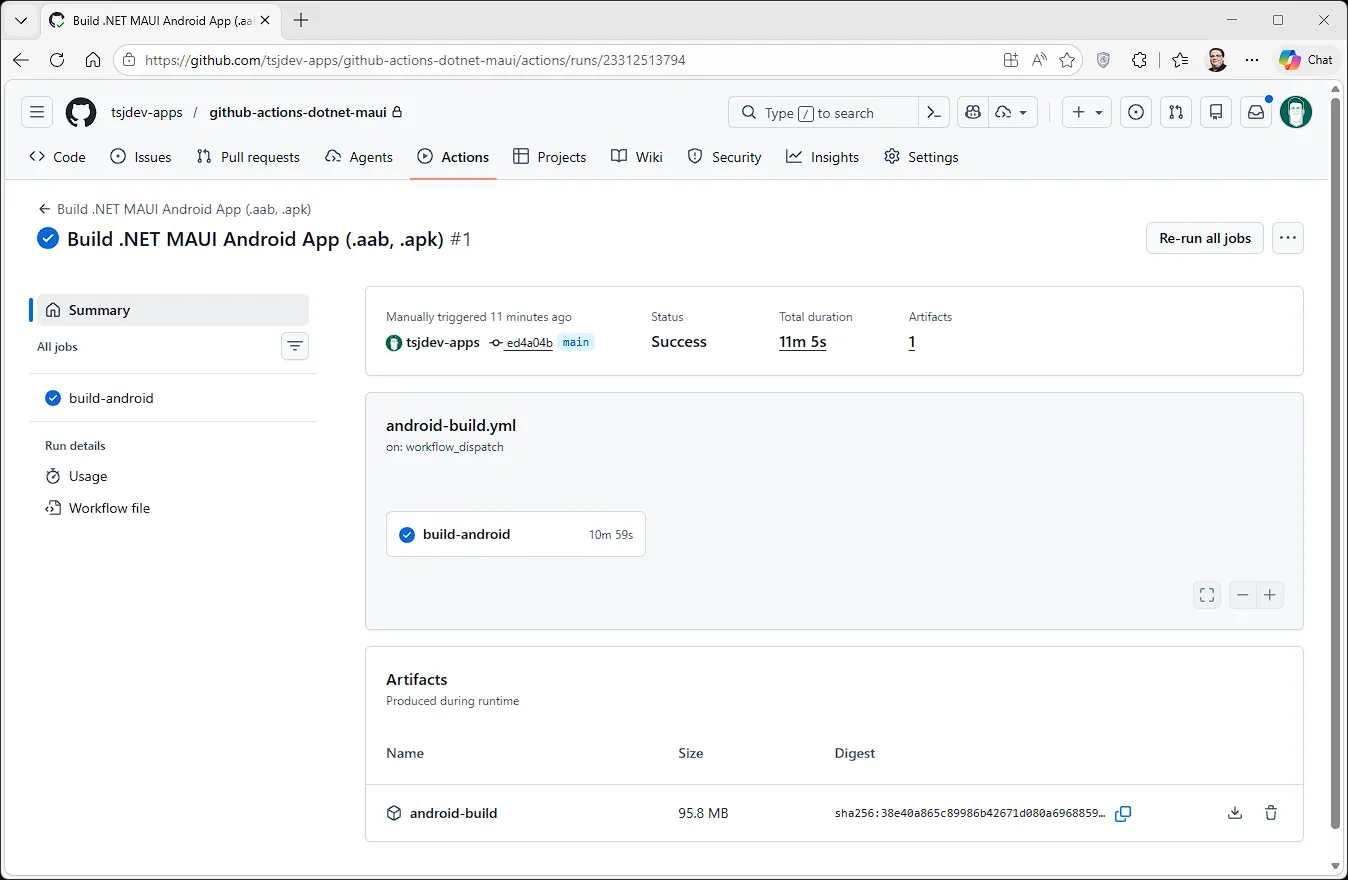Open the favorites list in toolbar

(1180, 60)
